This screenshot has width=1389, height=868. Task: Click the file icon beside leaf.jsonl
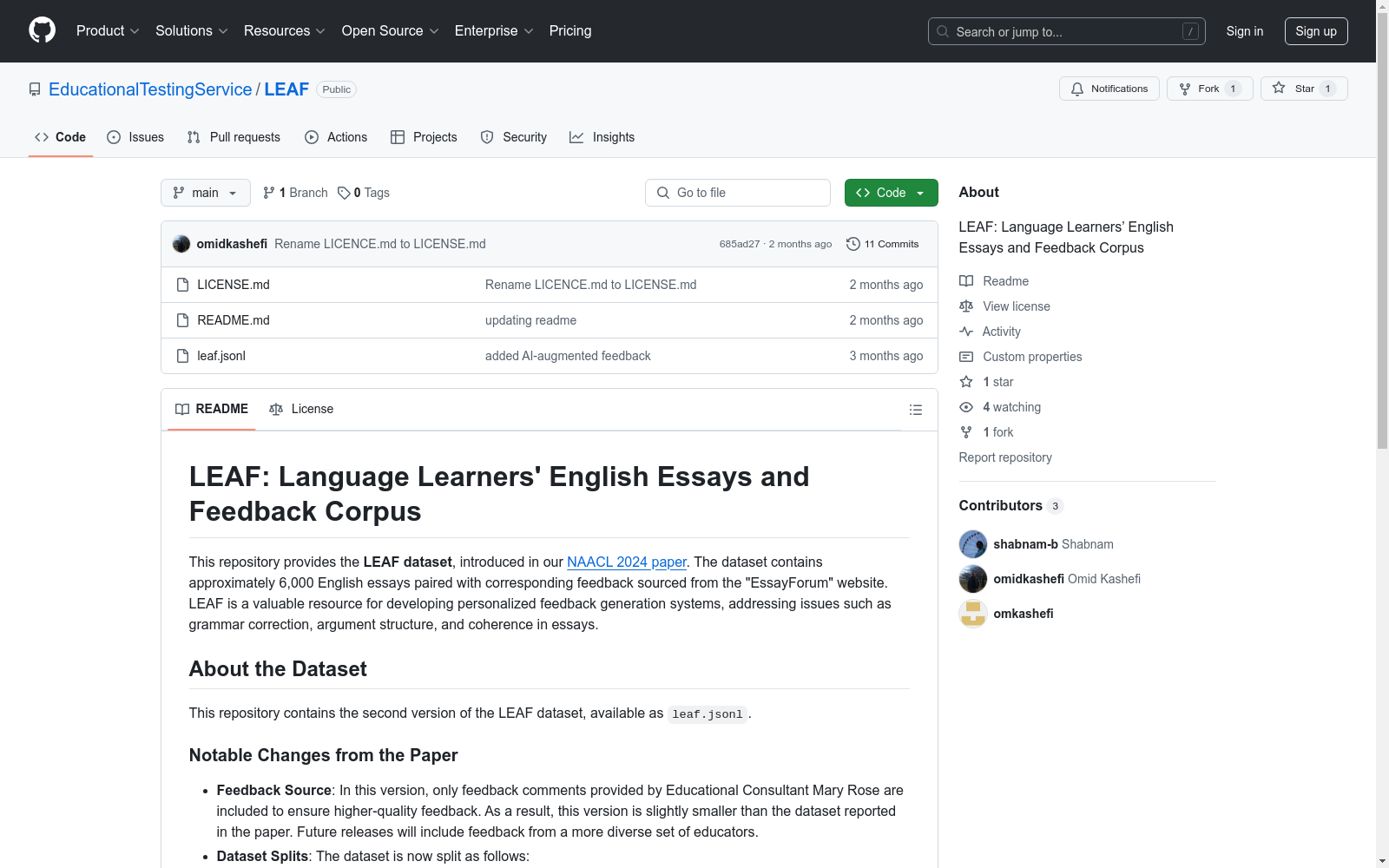[182, 356]
